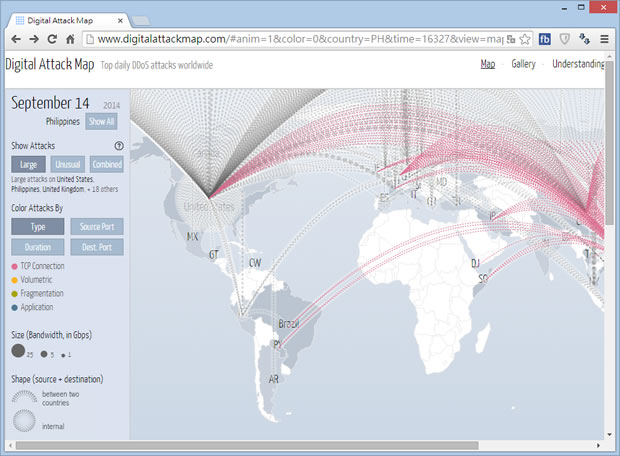
Task: Bookmark page with the star icon
Action: [x=525, y=39]
